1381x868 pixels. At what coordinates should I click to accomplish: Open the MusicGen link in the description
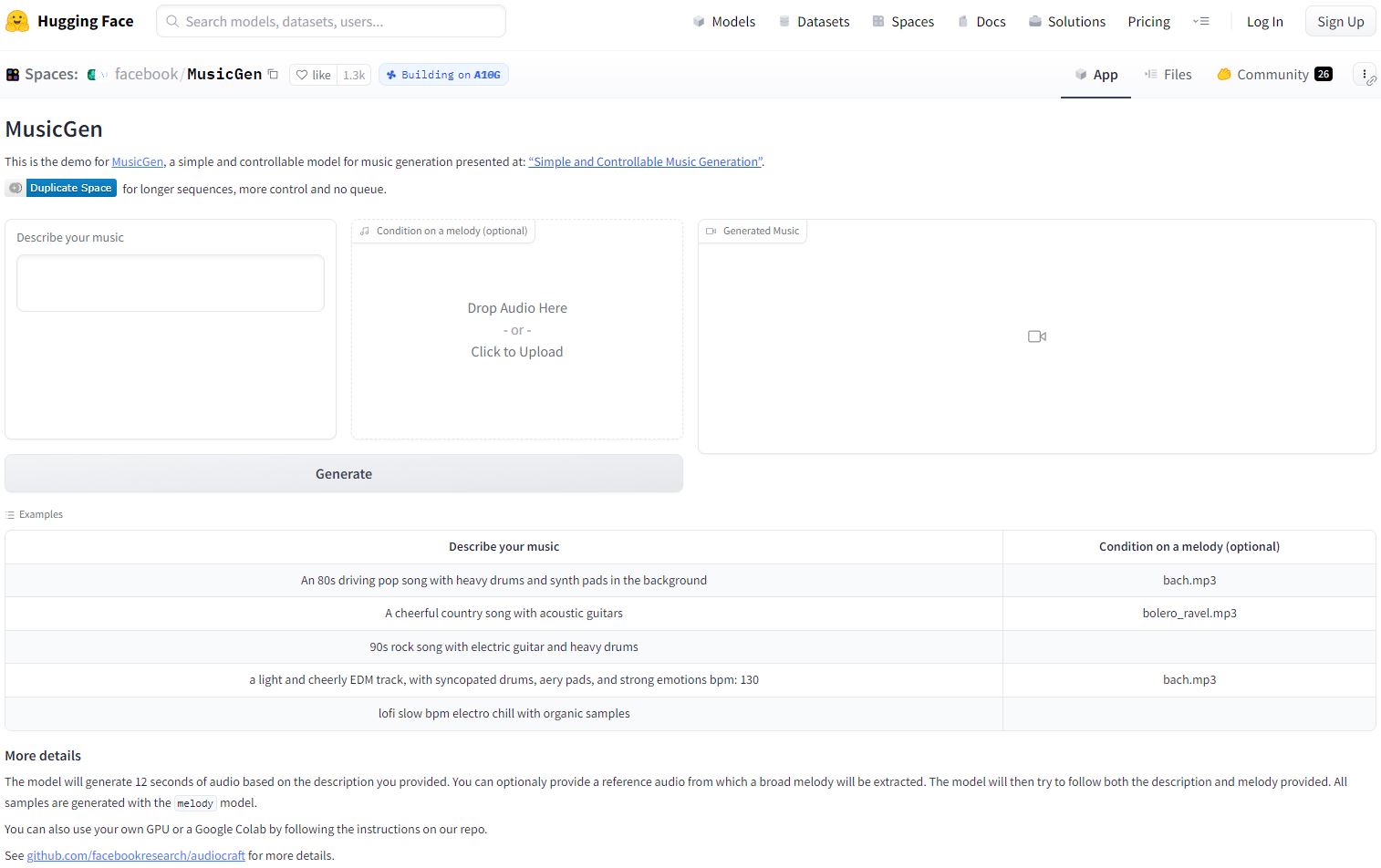click(138, 161)
